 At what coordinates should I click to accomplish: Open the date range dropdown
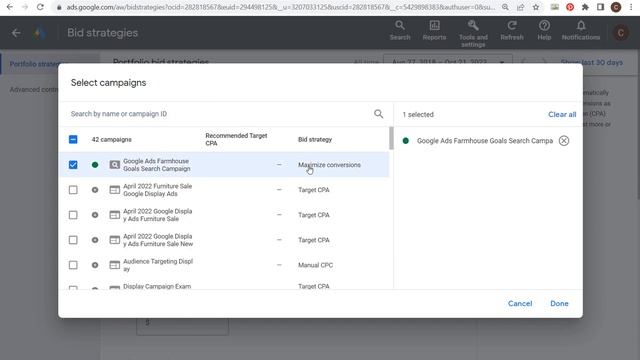(447, 62)
